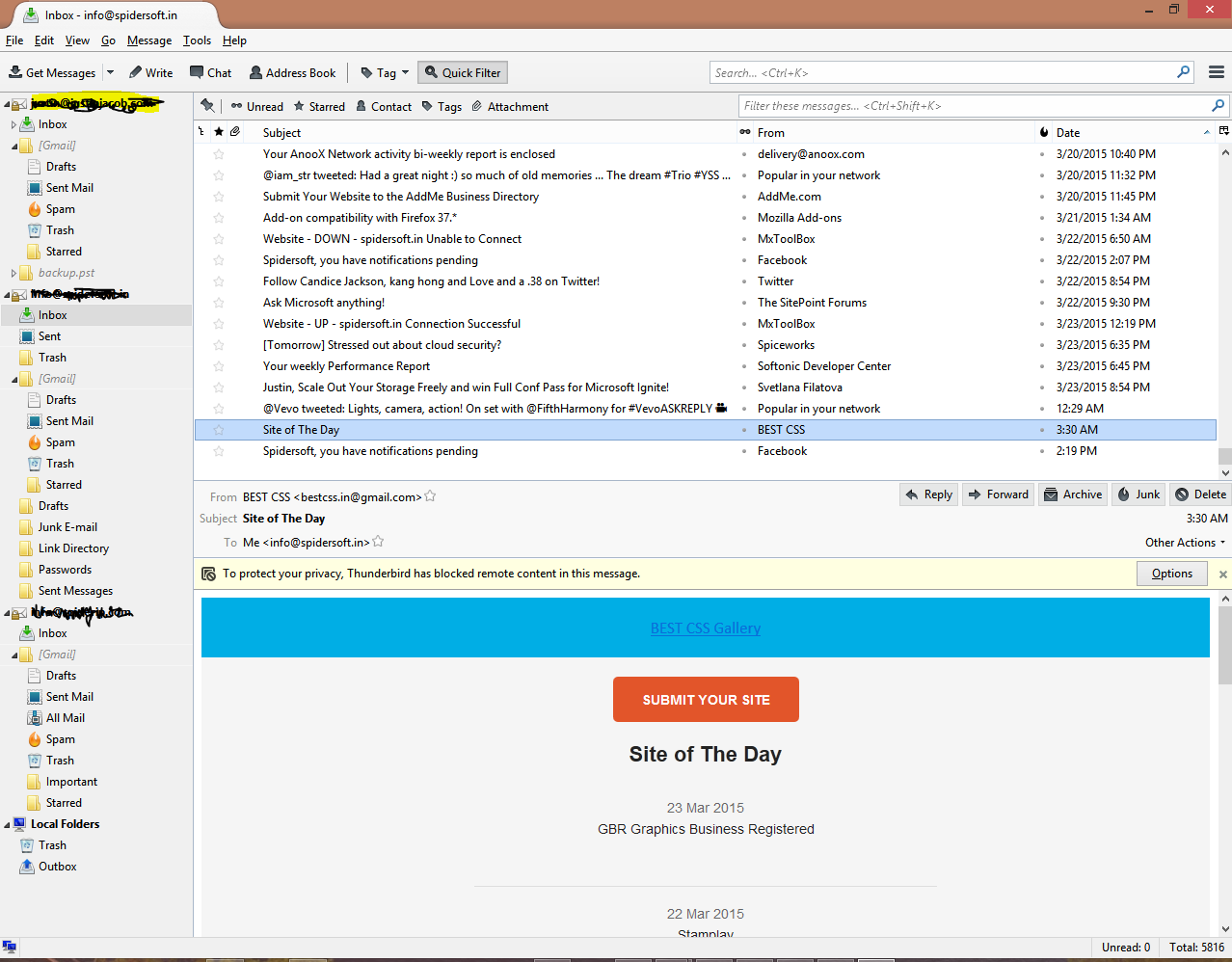Toggle the Tags quick filter
The width and height of the screenshot is (1232, 962).
[442, 107]
